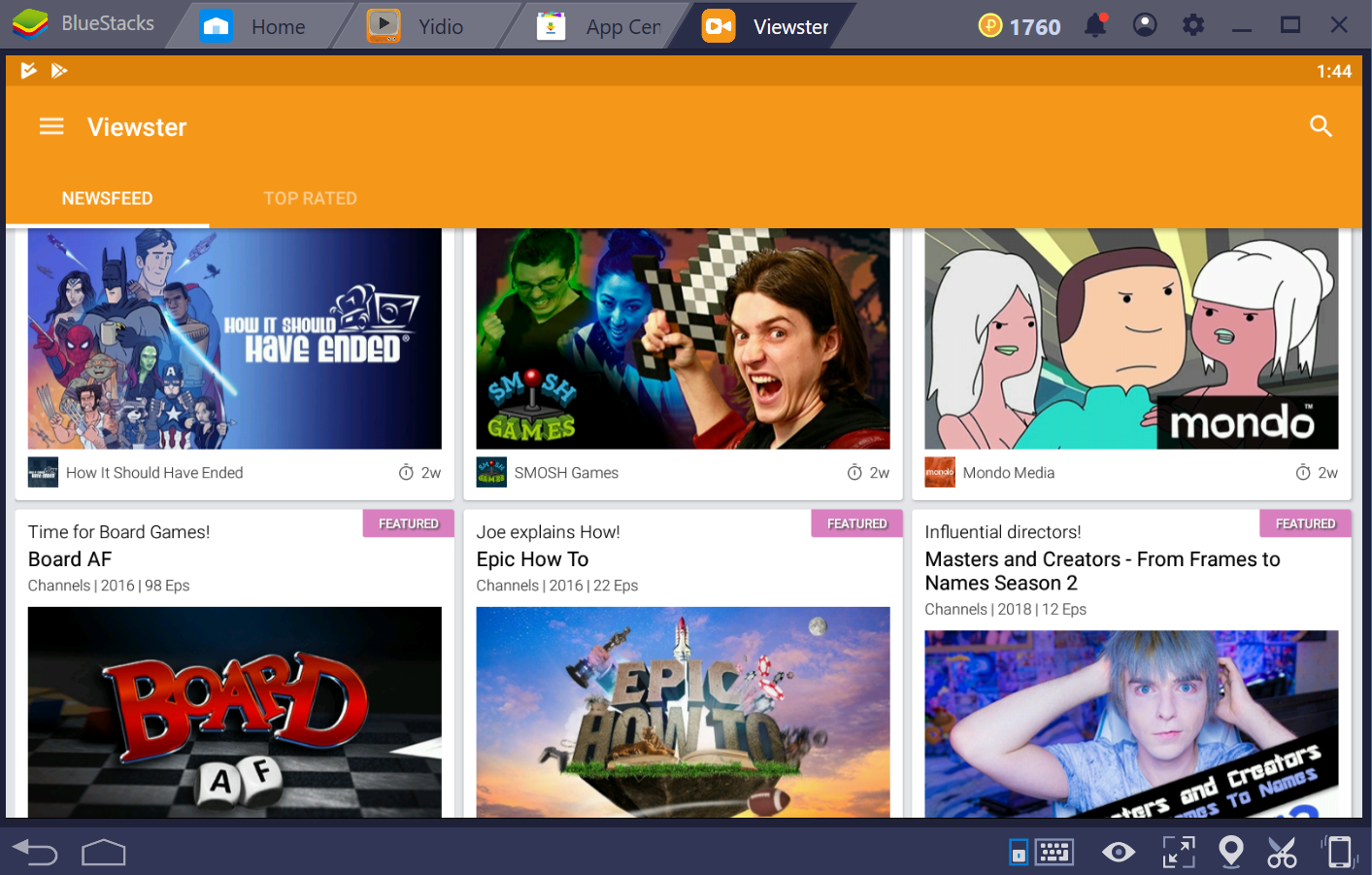This screenshot has width=1372, height=875.
Task: Toggle fullscreen mode icon
Action: tap(1179, 853)
